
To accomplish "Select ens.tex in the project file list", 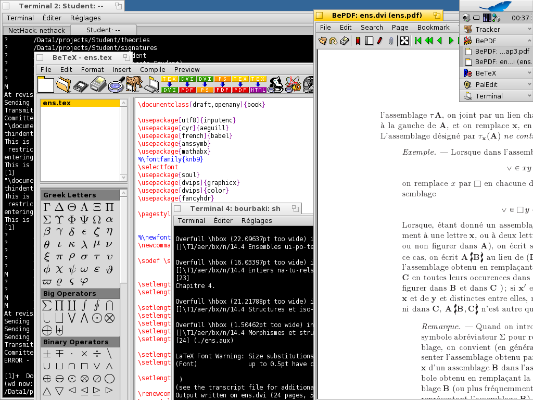I will tap(80, 103).
